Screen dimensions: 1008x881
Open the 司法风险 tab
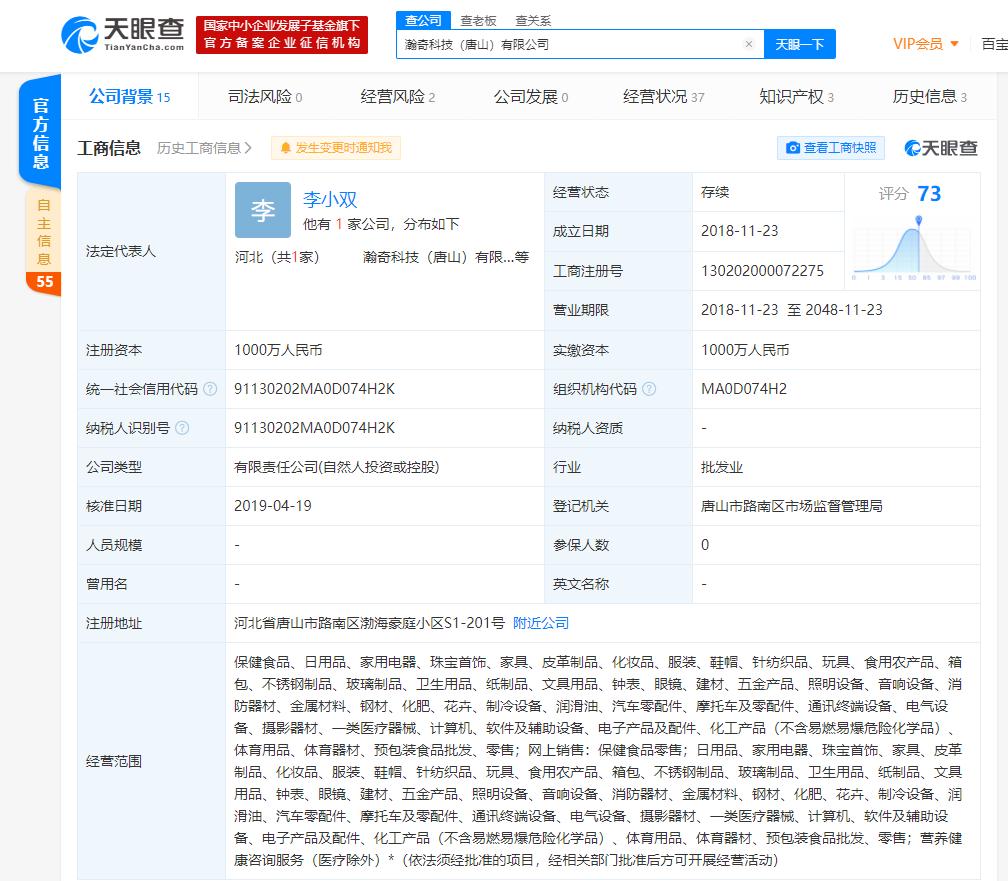265,96
